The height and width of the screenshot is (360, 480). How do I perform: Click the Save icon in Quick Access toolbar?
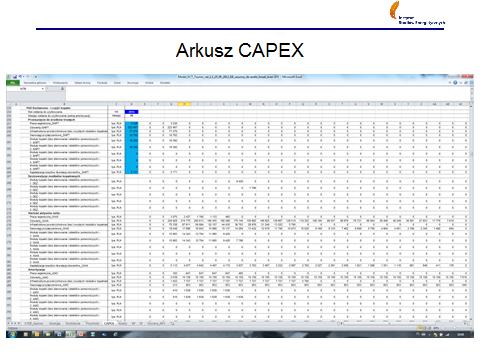click(15, 77)
